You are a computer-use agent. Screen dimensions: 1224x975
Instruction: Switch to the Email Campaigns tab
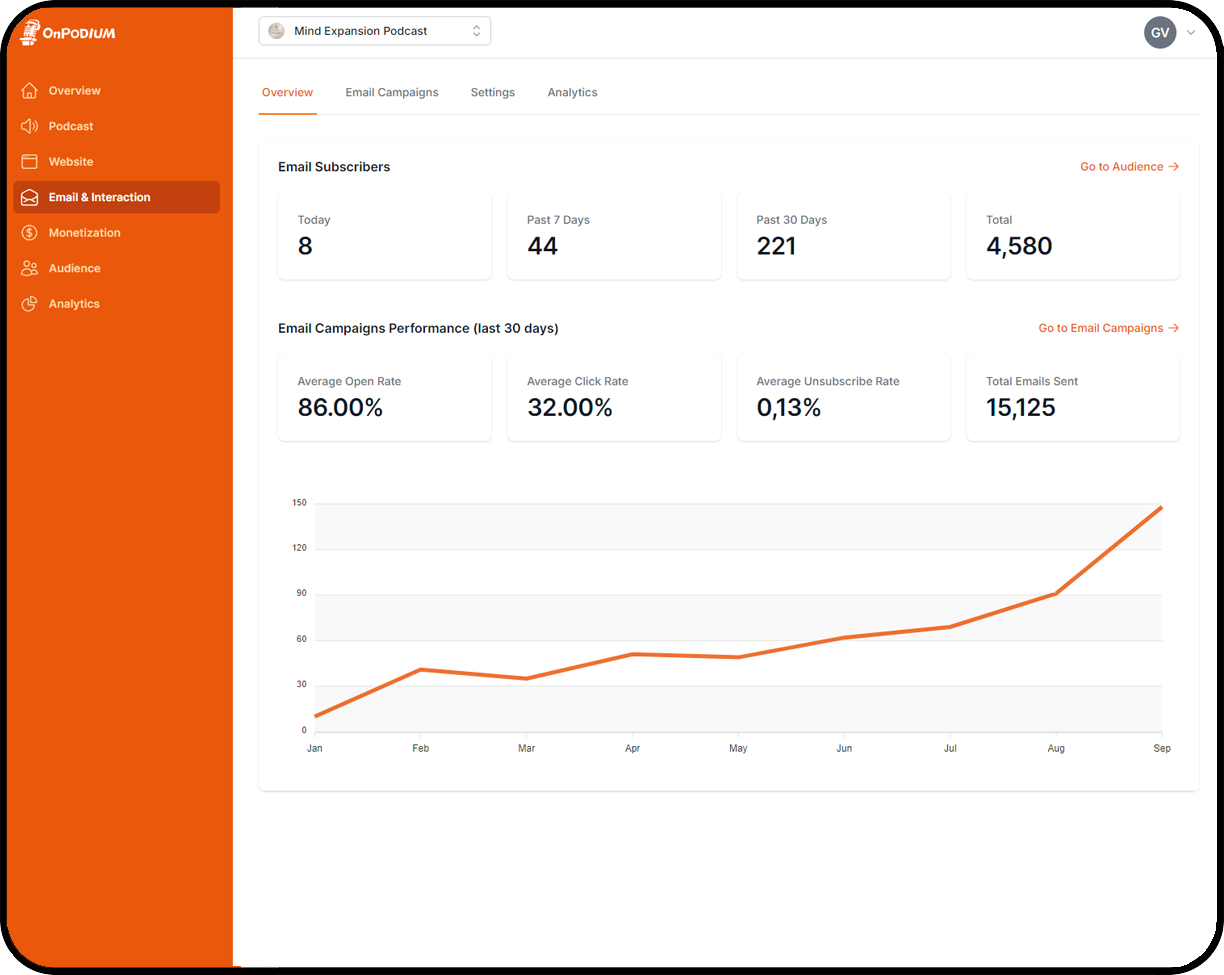[x=391, y=92]
